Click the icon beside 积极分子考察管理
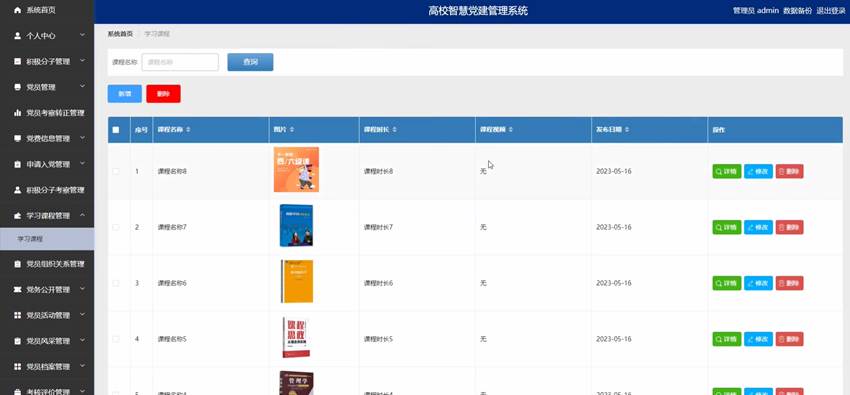 click(17, 190)
